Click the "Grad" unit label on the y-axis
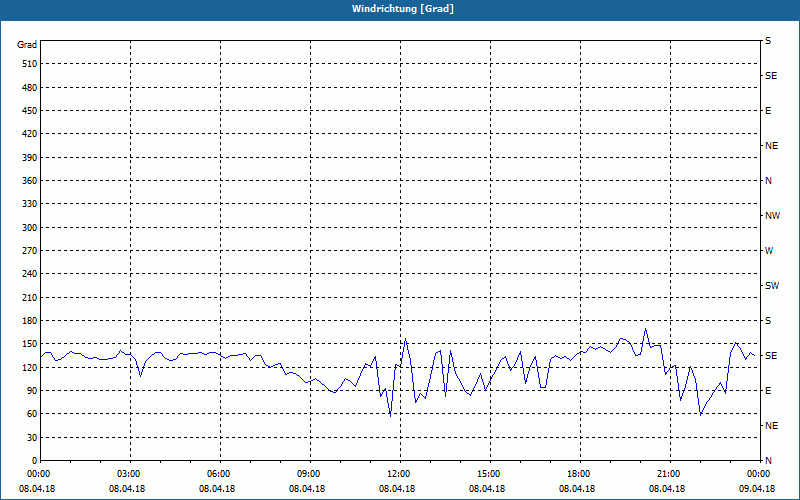 [x=27, y=45]
